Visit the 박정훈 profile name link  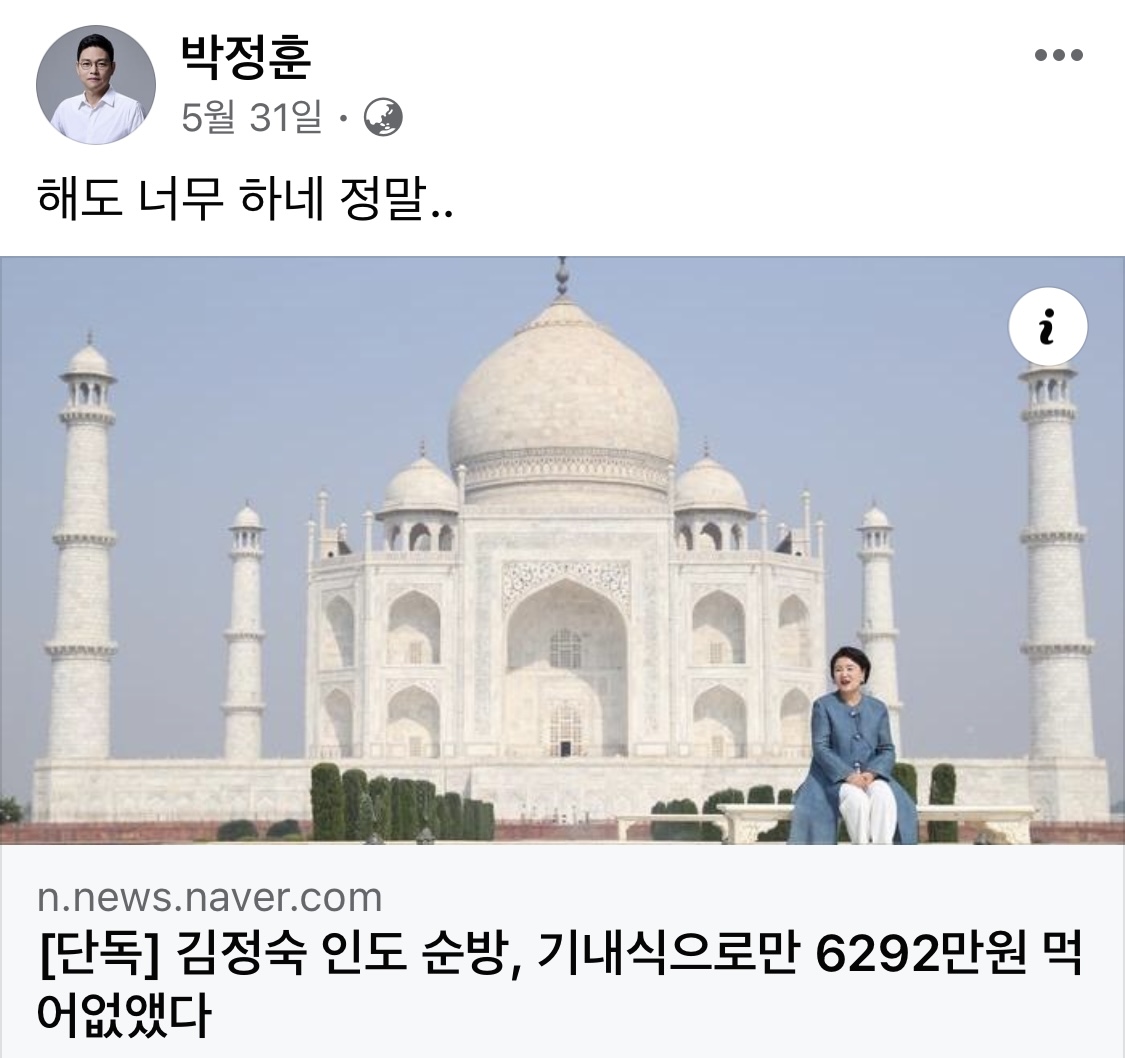[x=246, y=56]
